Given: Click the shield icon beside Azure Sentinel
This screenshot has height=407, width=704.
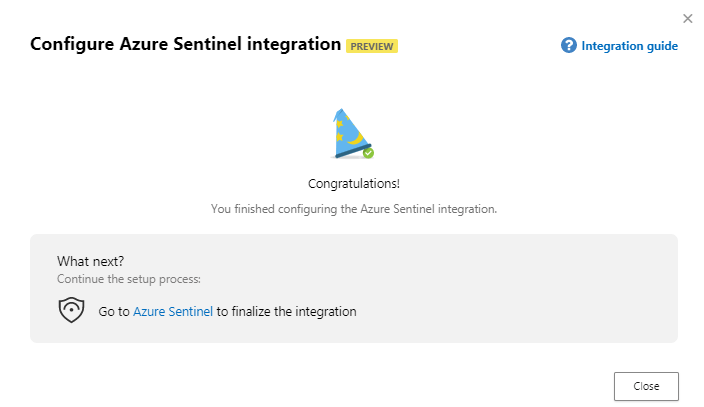Looking at the screenshot, I should [71, 311].
